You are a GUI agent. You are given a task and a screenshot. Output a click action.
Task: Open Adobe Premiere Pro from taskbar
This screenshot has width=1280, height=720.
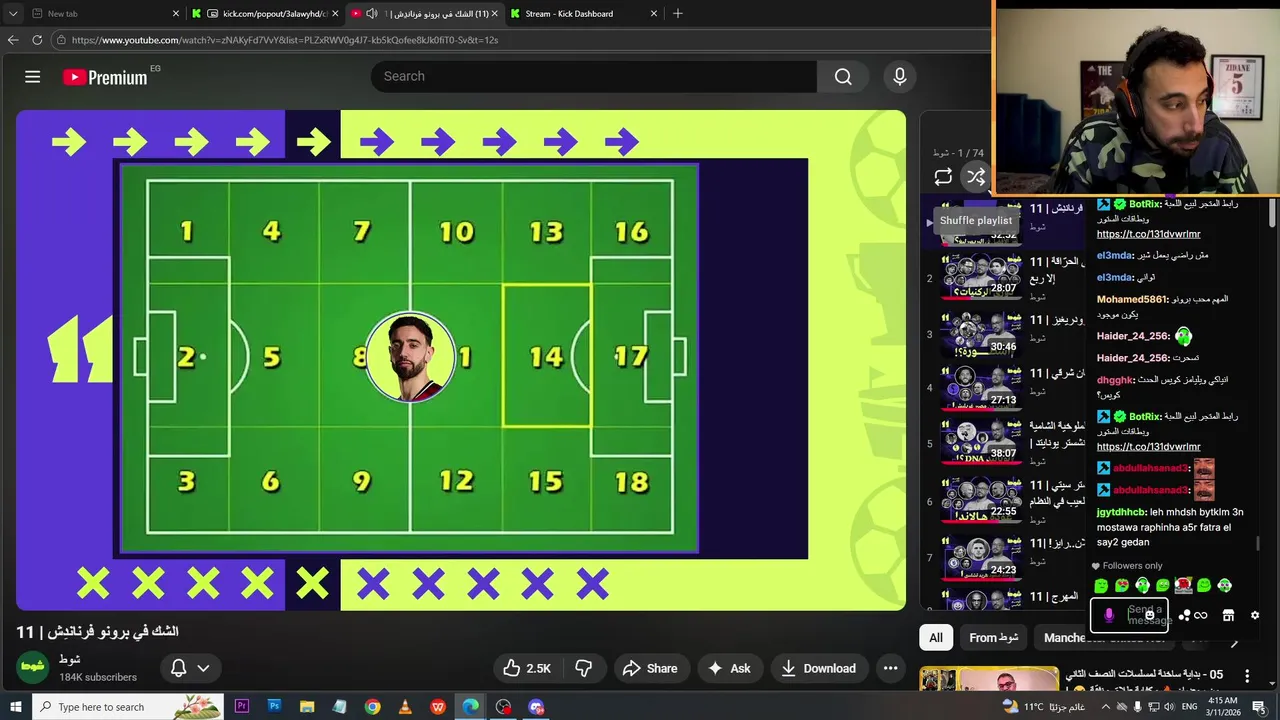click(241, 707)
